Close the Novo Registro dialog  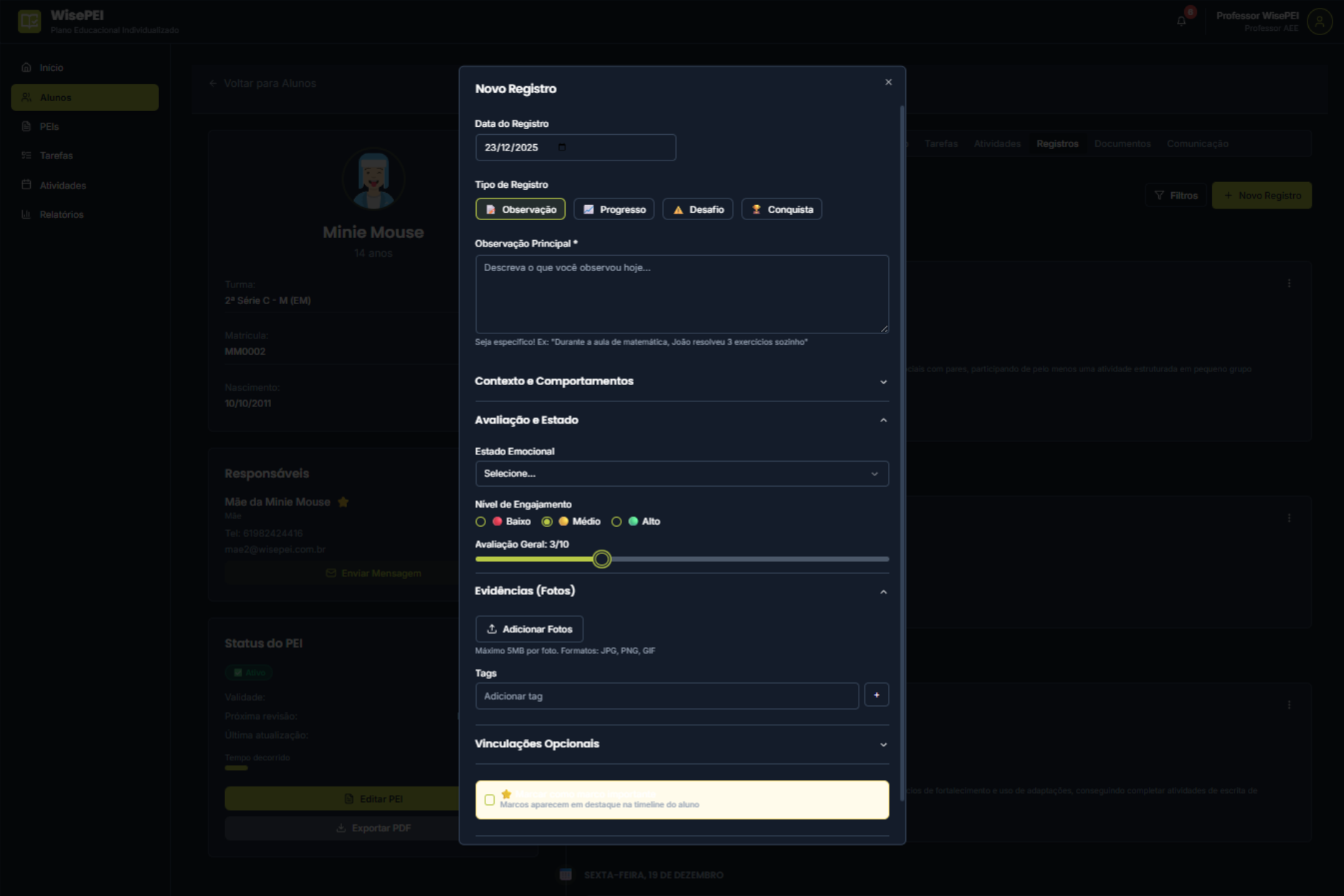[888, 82]
